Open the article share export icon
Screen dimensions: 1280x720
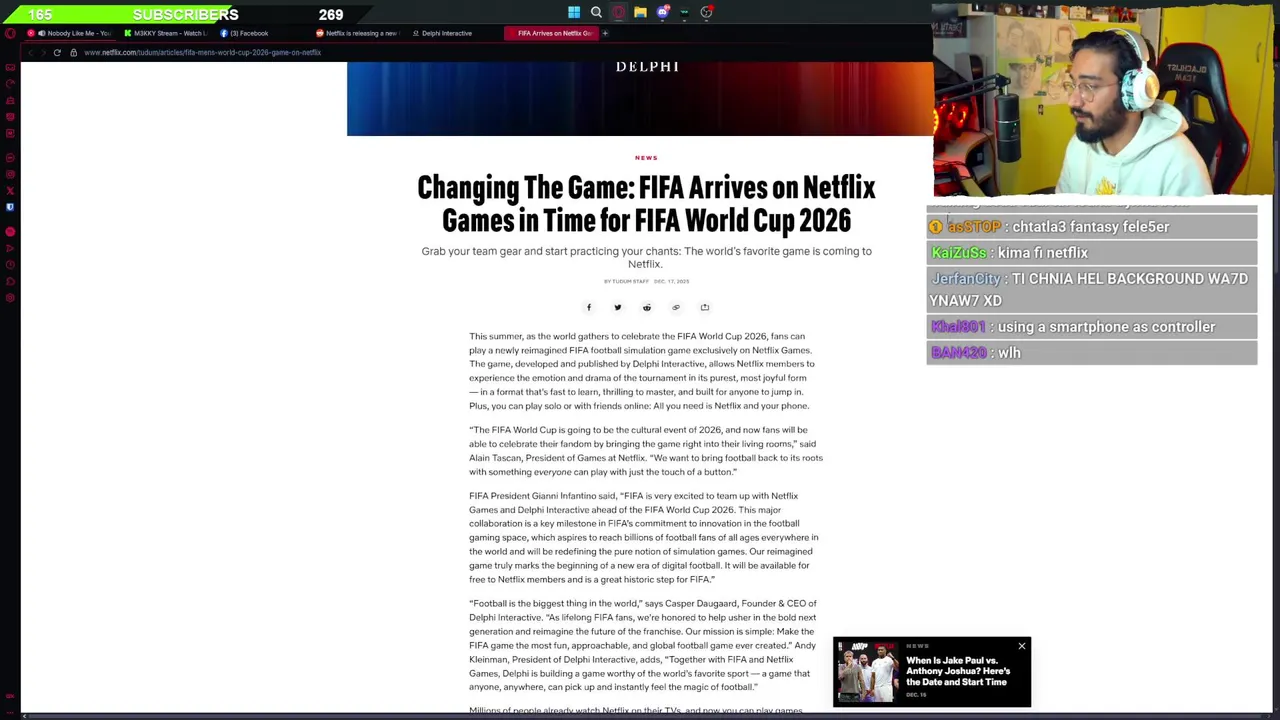coord(705,307)
